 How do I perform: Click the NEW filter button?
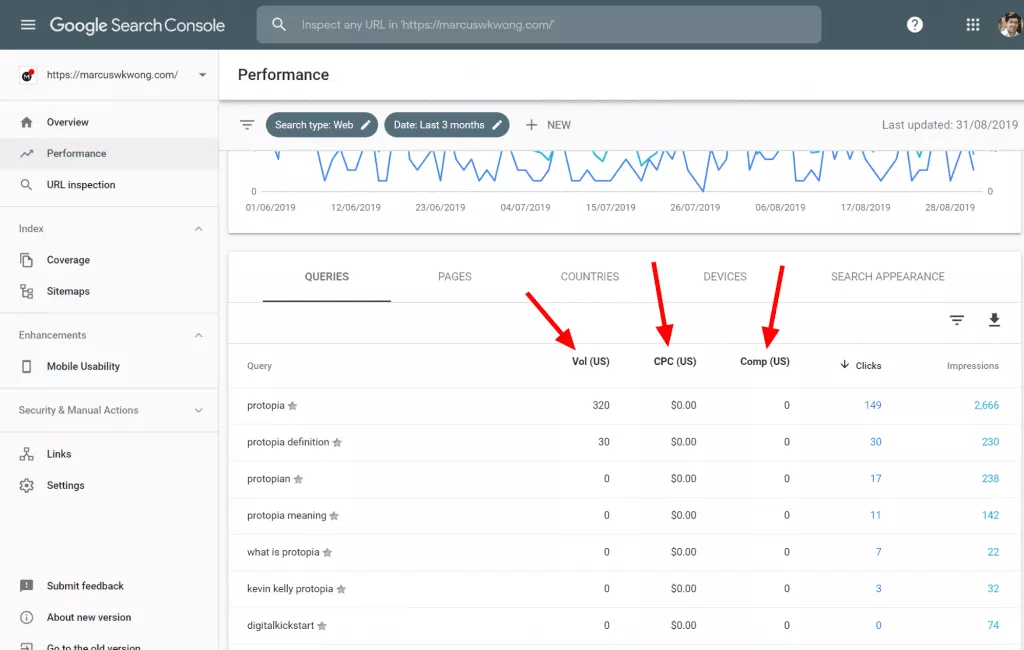point(548,125)
